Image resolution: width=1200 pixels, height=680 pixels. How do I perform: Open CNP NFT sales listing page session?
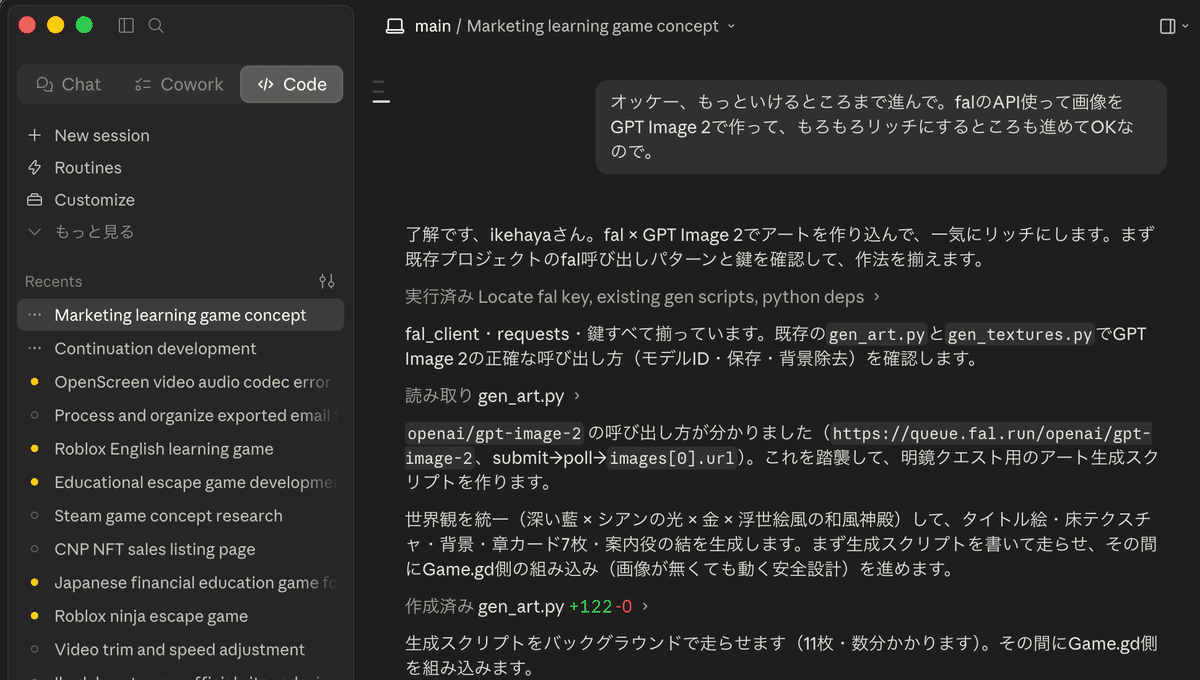pyautogui.click(x=181, y=549)
